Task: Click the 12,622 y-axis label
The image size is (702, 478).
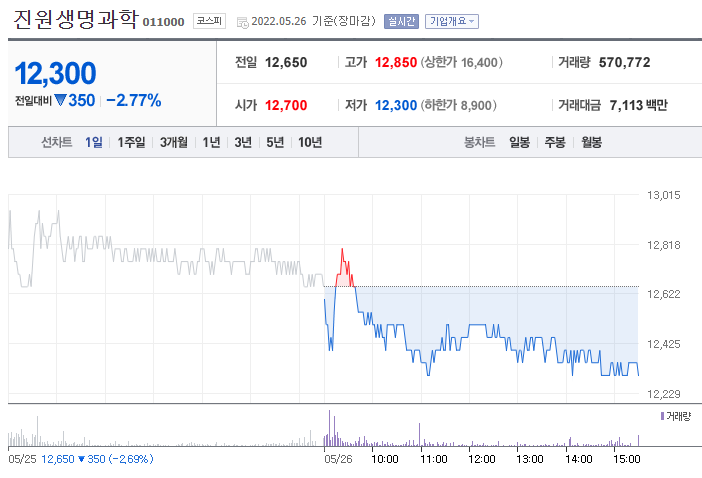Action: point(663,294)
